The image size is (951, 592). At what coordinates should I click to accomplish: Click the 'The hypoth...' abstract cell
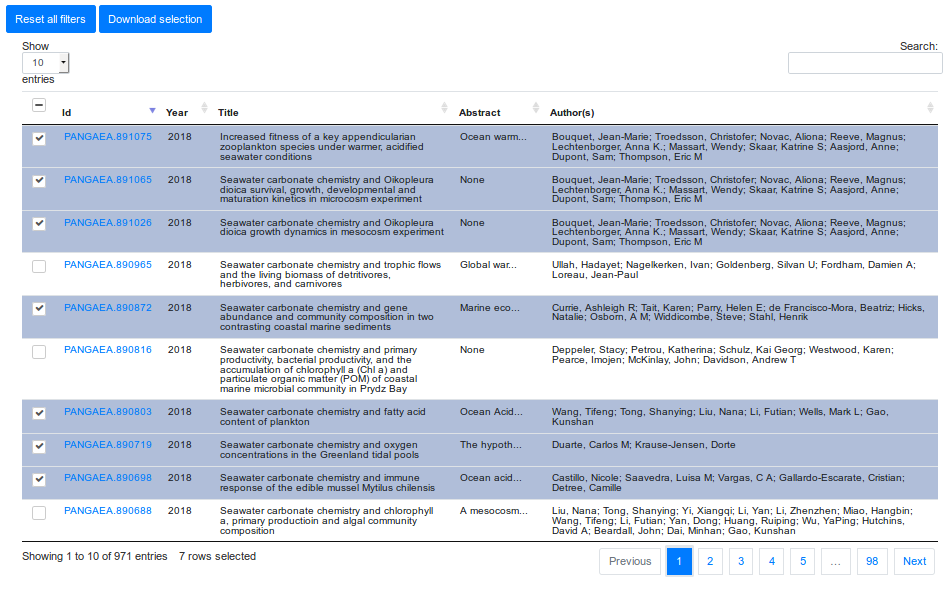tap(491, 445)
